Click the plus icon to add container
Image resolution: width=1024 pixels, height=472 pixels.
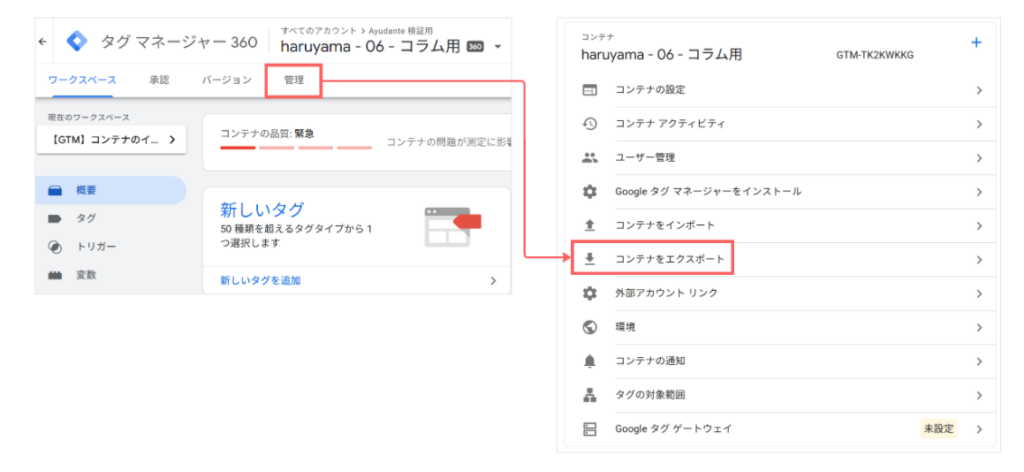[976, 42]
